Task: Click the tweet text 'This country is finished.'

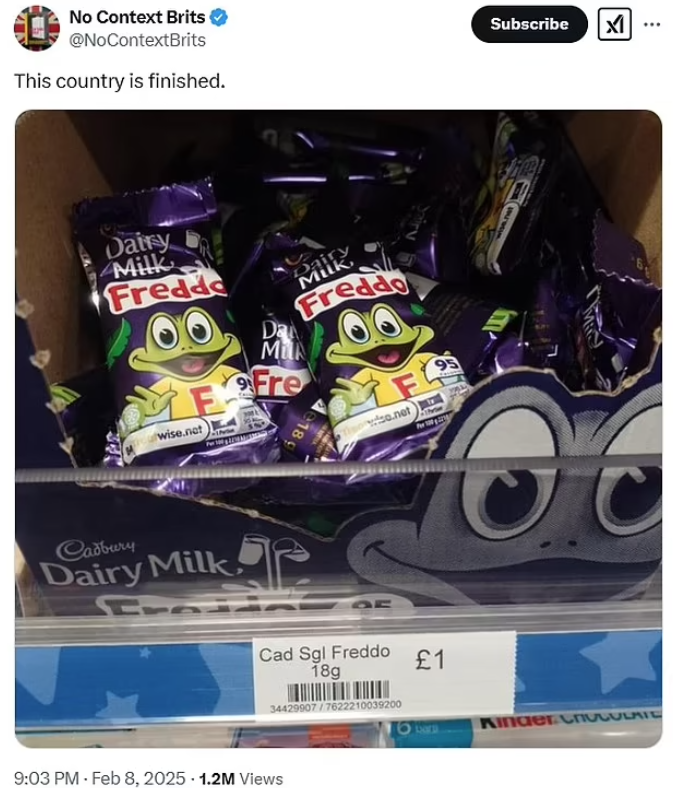Action: (120, 81)
